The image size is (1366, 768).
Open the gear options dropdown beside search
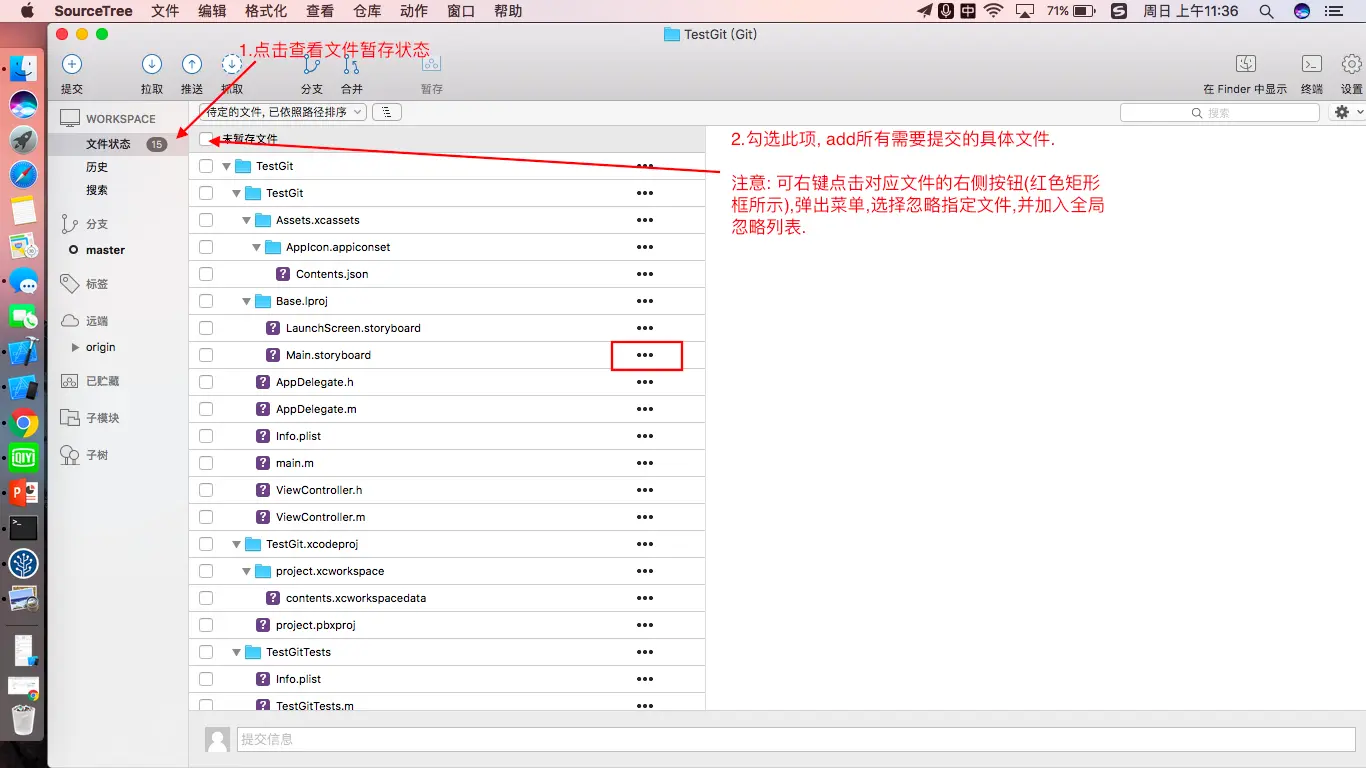click(x=1348, y=113)
